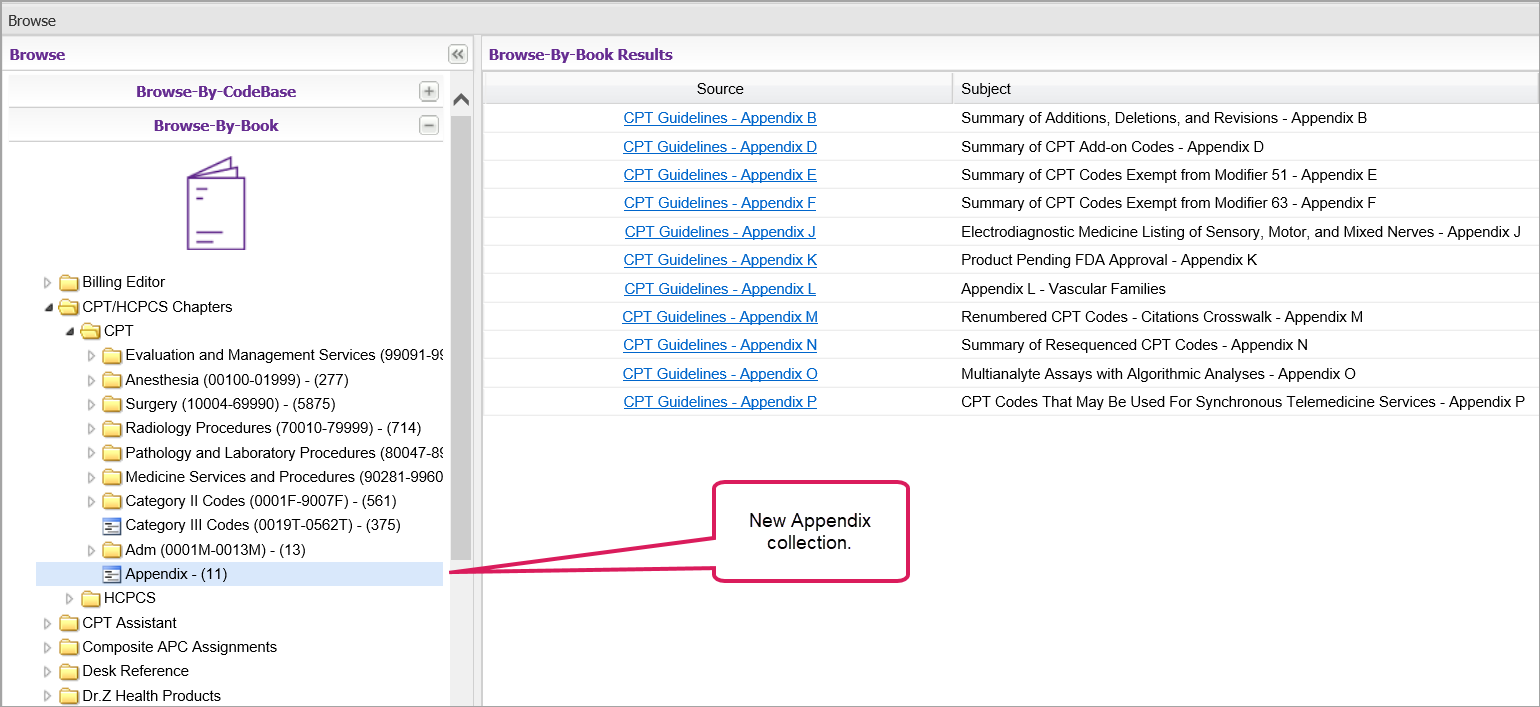The image size is (1540, 707).
Task: Expand the CPT Assistant folder arrow
Action: 48,623
